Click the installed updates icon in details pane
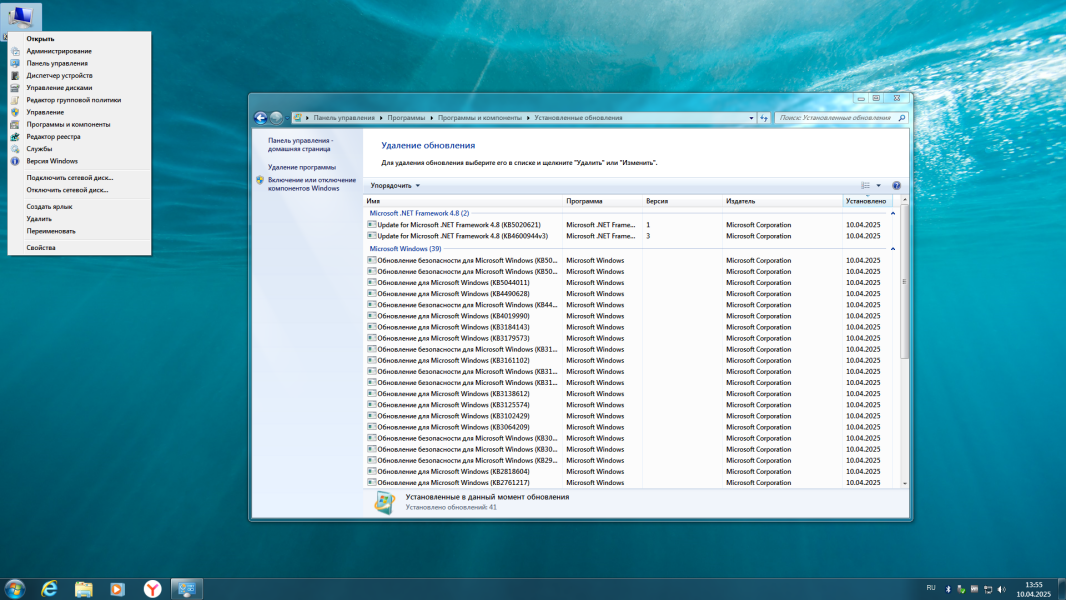1066x600 pixels. click(385, 502)
